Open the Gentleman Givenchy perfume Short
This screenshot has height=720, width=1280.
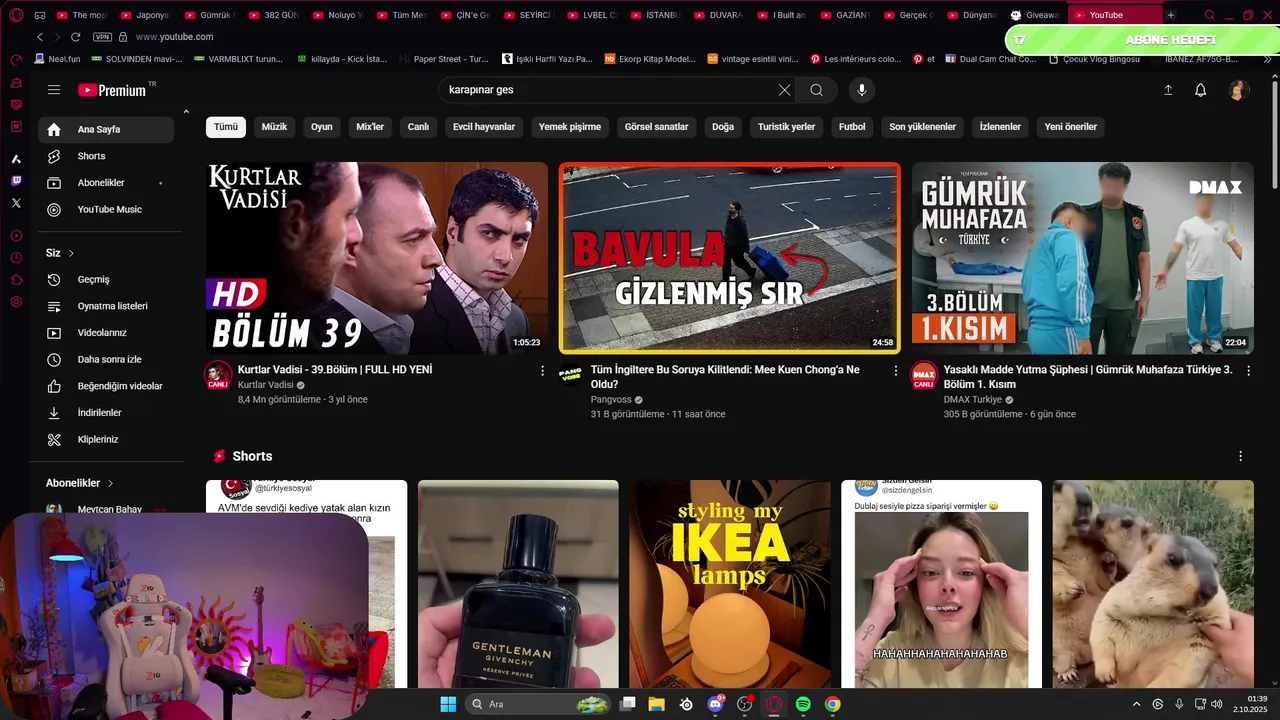518,584
